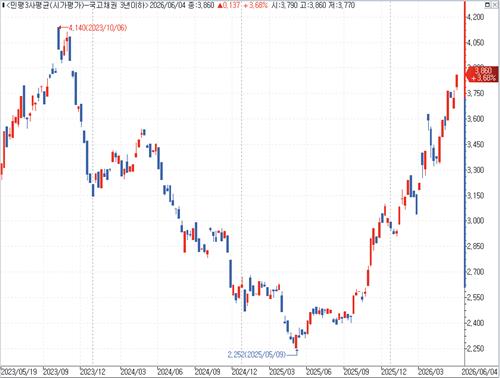Image resolution: width=500 pixels, height=378 pixels.
Task: Click the 3,450 price axis label
Action: point(475,144)
